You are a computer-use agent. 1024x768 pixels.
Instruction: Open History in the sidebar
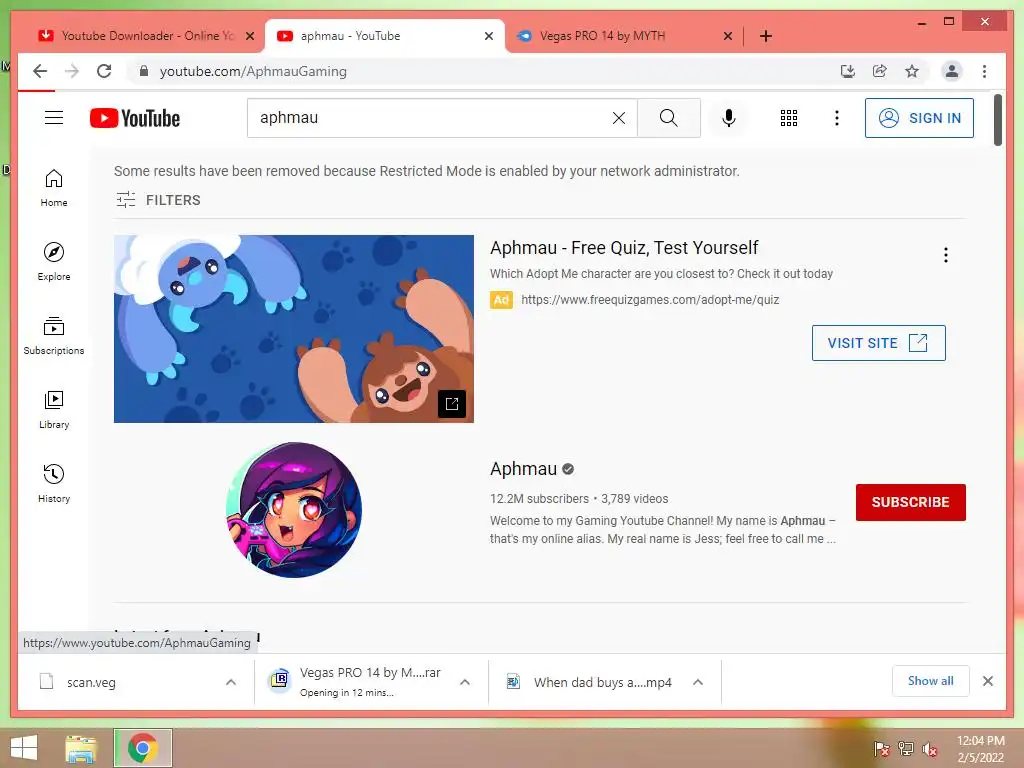tap(54, 483)
